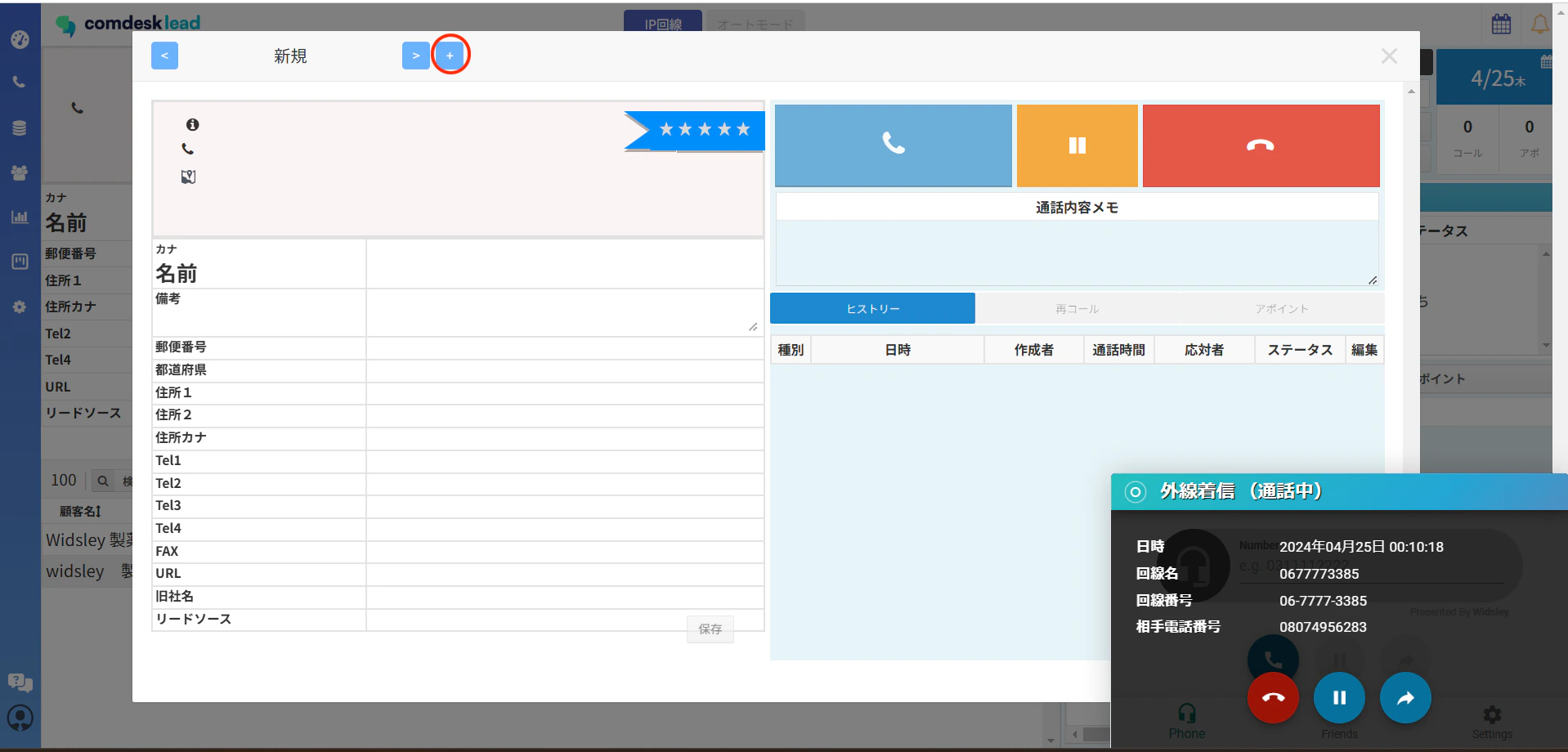Hang up call in softphone popup
Screen dimensions: 1568x752
[1273, 697]
